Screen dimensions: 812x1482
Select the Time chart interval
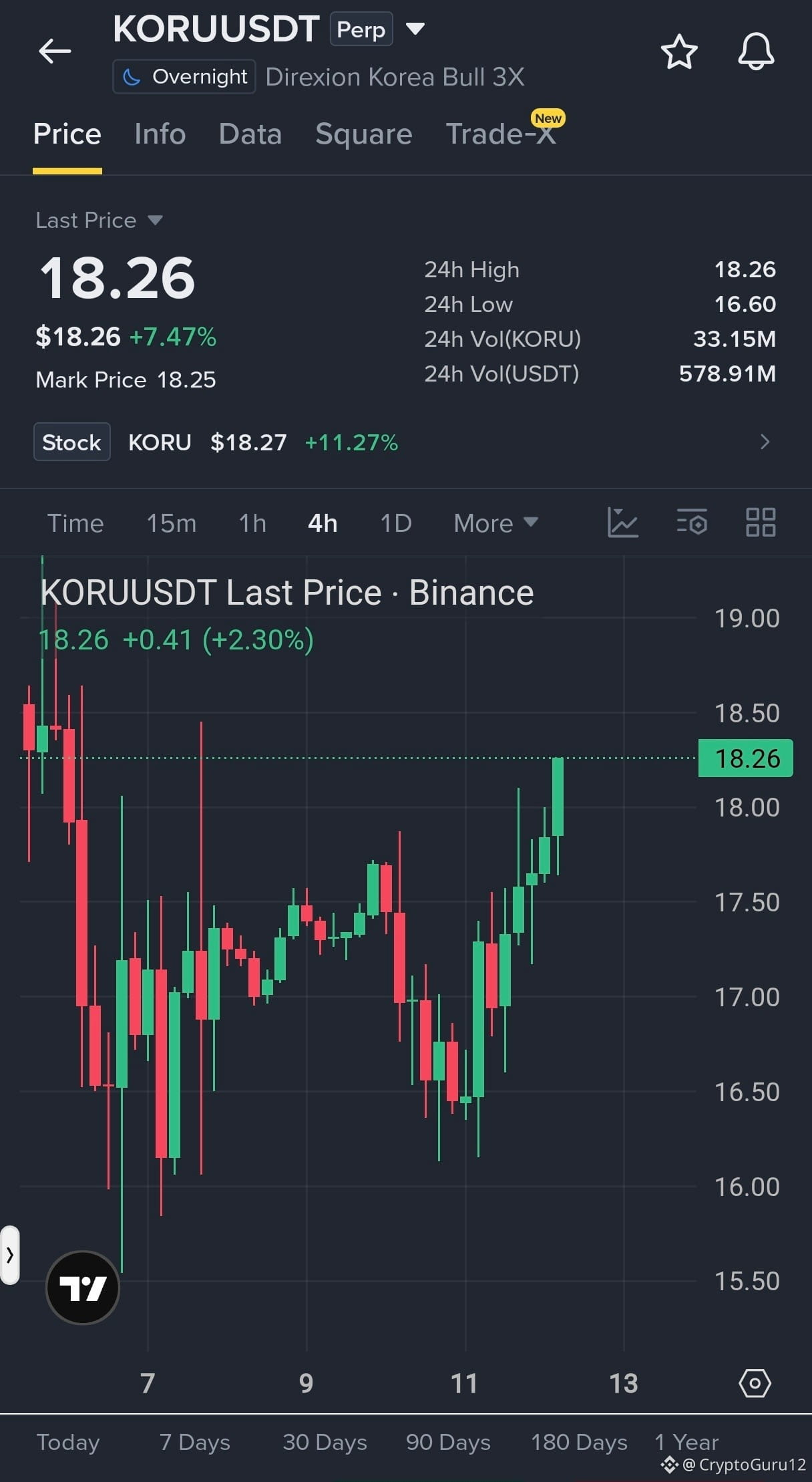point(75,523)
